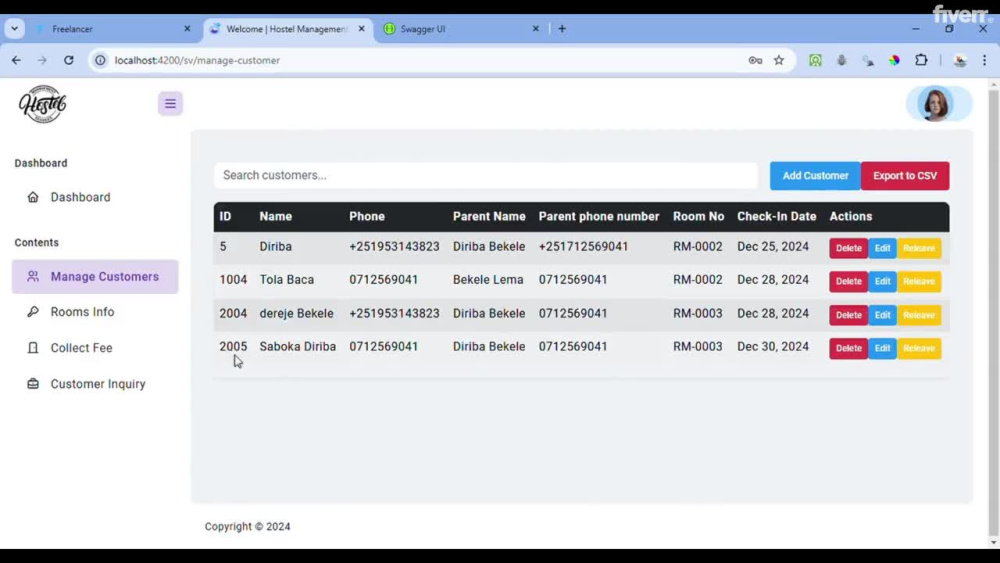Release customer dereje Bekele
Screen dimensions: 1000x563
(x=919, y=315)
